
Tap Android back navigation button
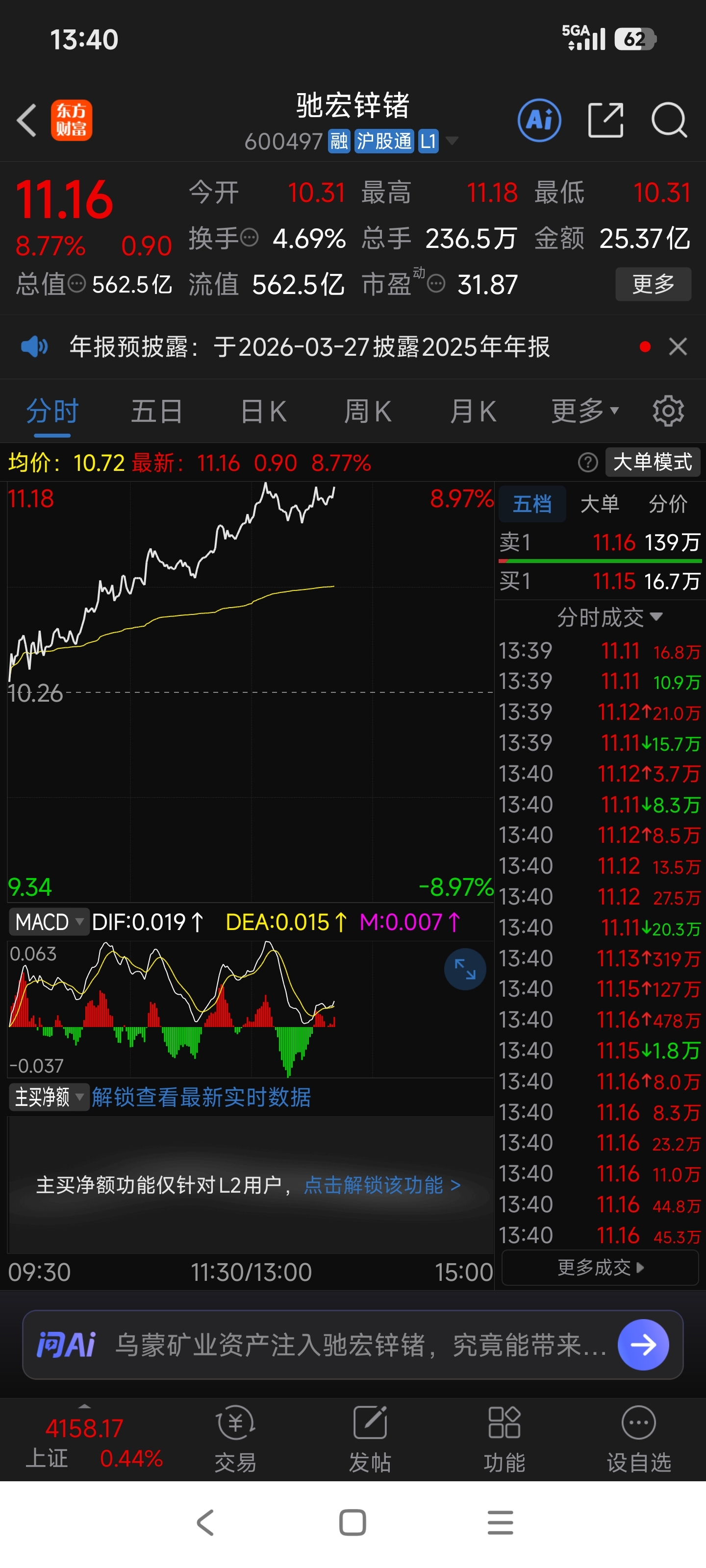coord(205,1523)
